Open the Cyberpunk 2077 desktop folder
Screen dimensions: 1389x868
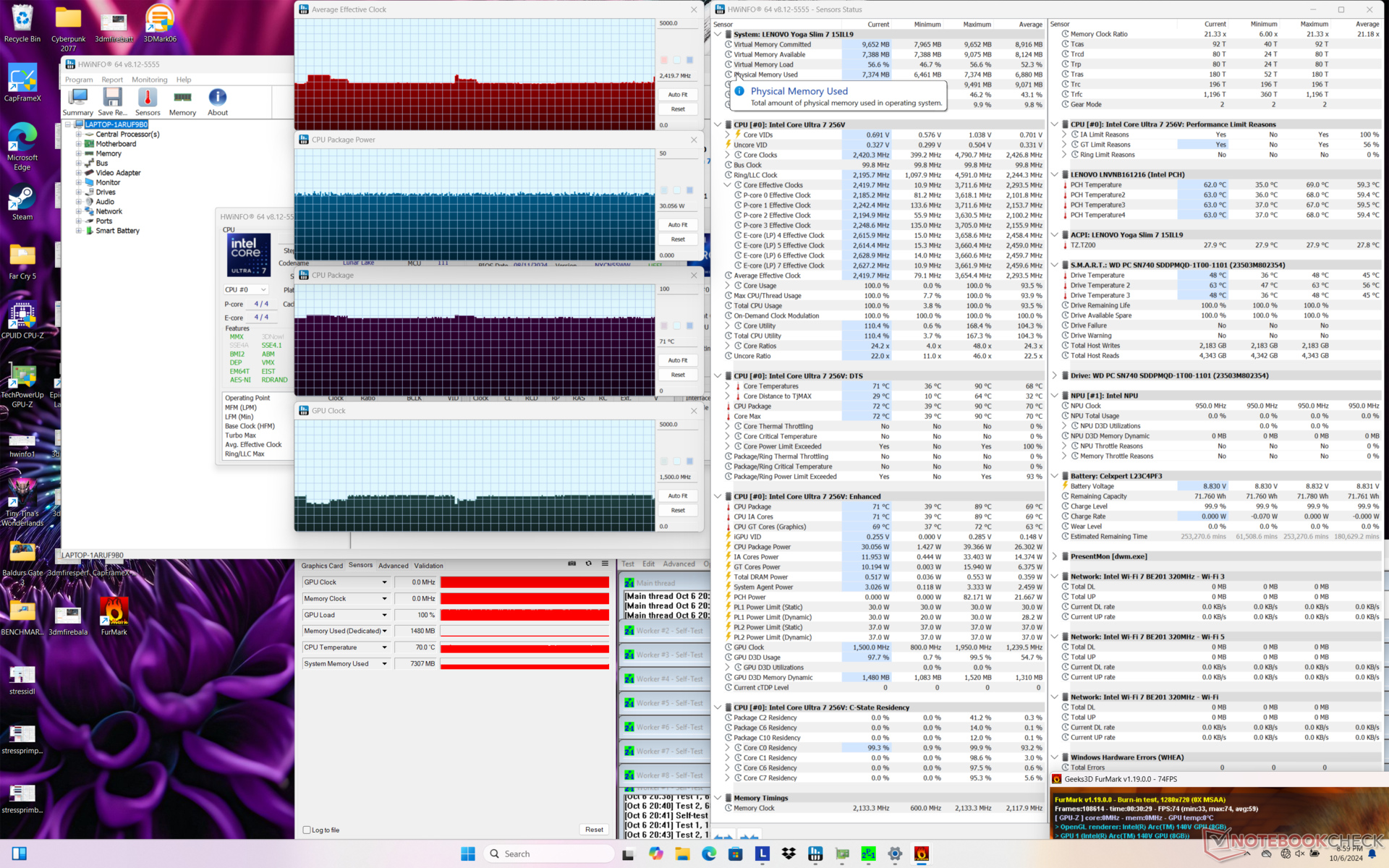[x=68, y=27]
